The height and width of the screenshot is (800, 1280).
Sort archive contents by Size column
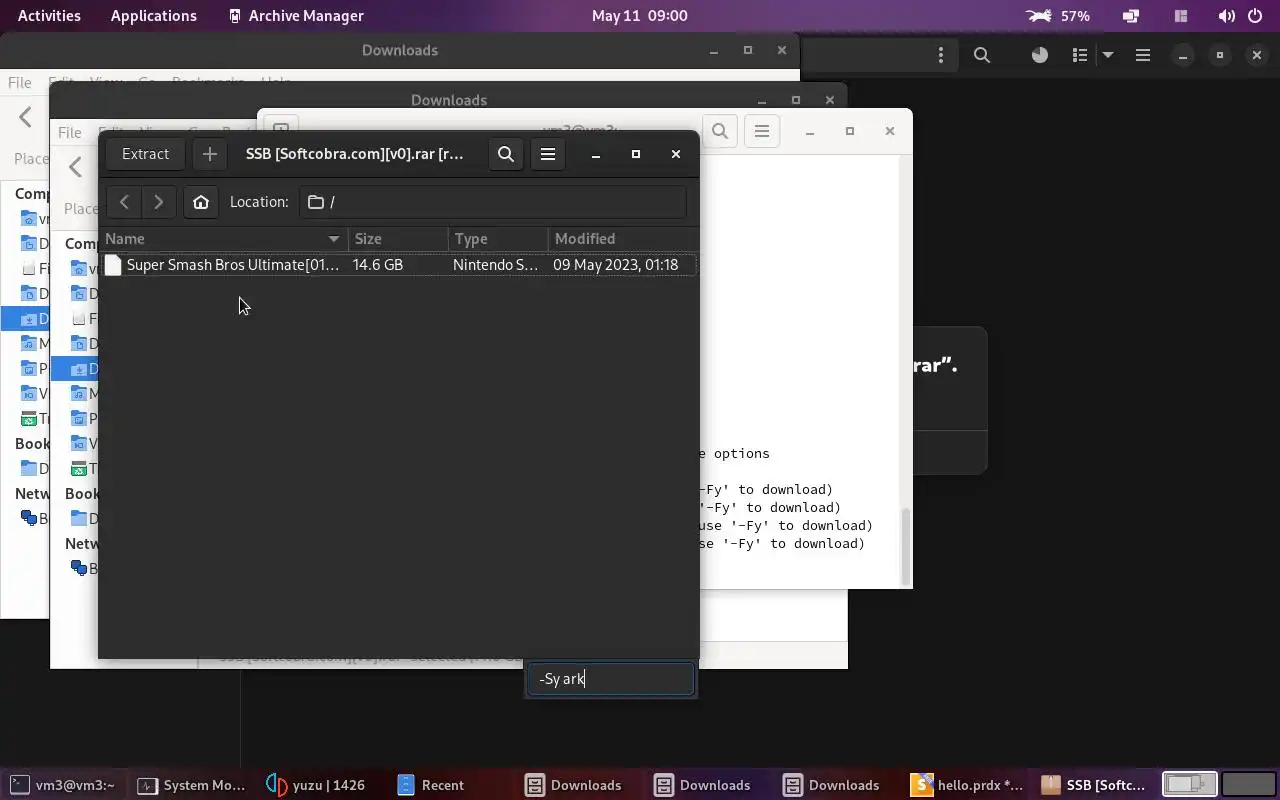point(399,239)
